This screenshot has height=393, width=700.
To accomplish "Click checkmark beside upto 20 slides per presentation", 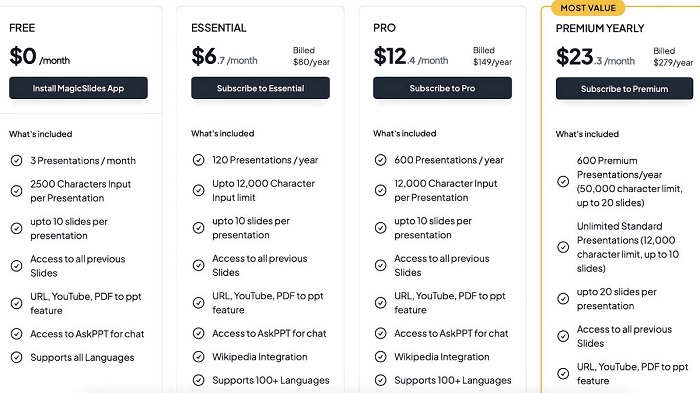I will pos(563,298).
